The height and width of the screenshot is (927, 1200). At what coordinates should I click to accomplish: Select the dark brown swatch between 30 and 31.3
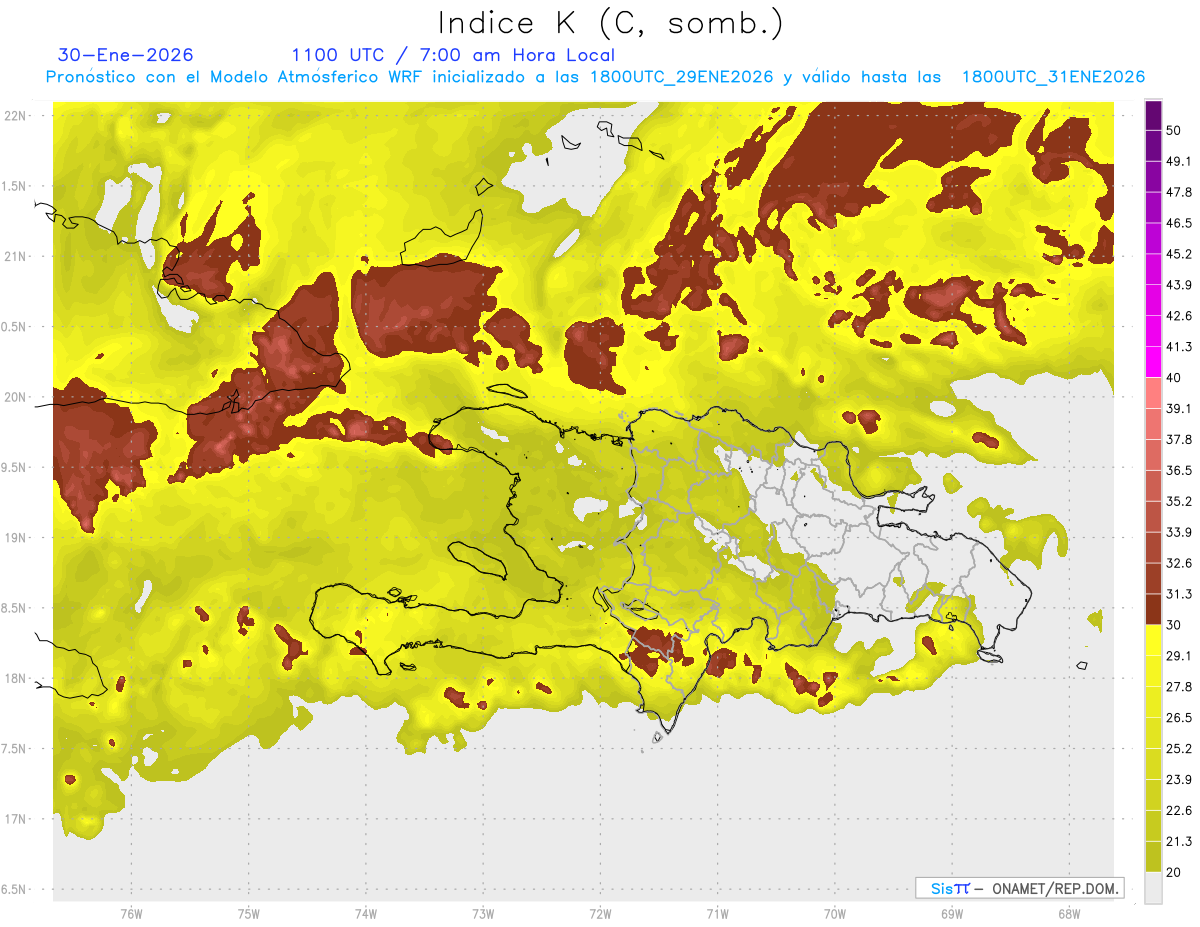point(1153,609)
